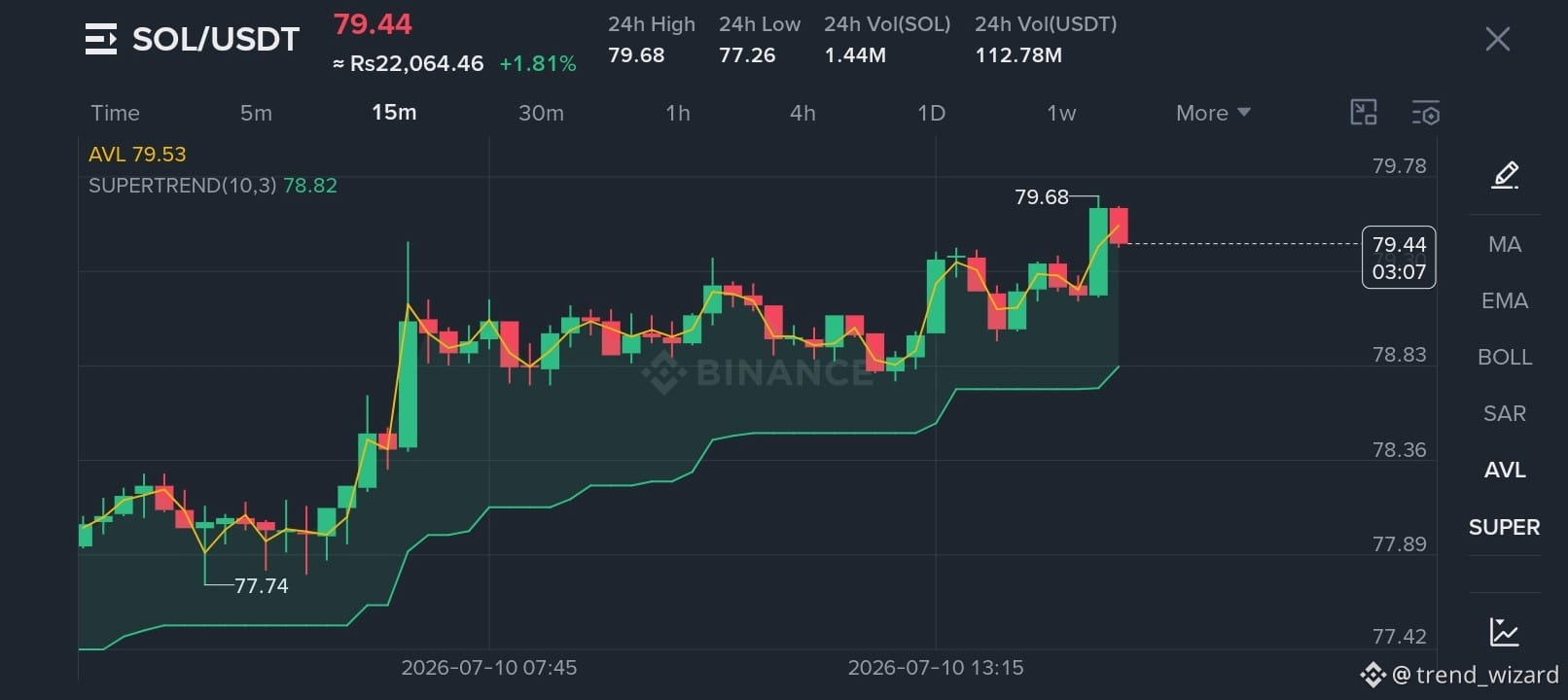This screenshot has width=1568, height=700.
Task: Disable the SUPER indicator
Action: pos(1505,527)
